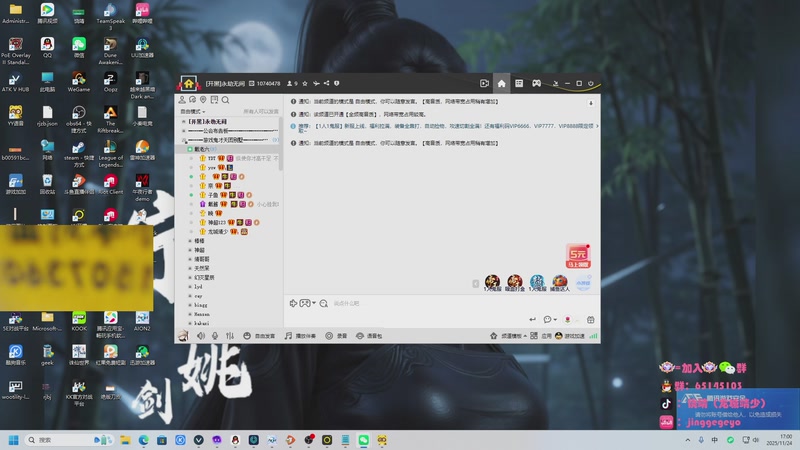
Task: Open the 吸血打金 game shortcut icon
Action: click(514, 283)
